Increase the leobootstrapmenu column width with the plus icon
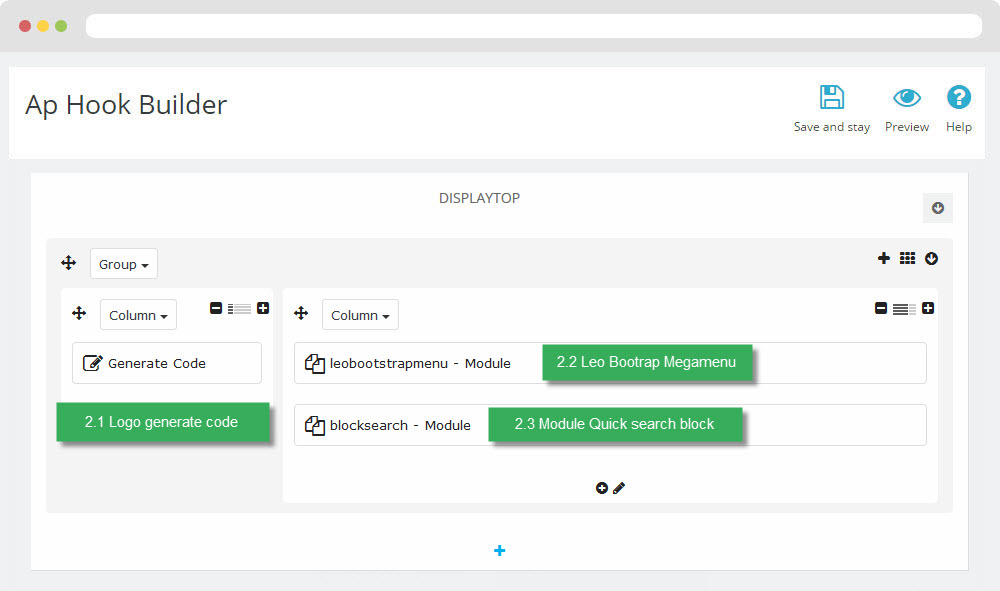Screen dimensions: 1000x591 click(x=928, y=309)
